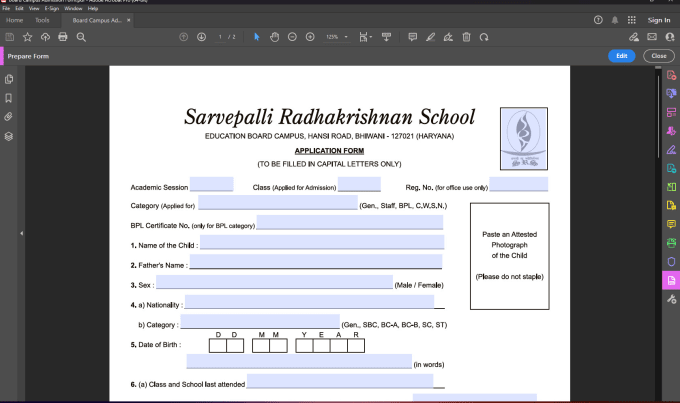Rotate the page clockwise

point(484,37)
